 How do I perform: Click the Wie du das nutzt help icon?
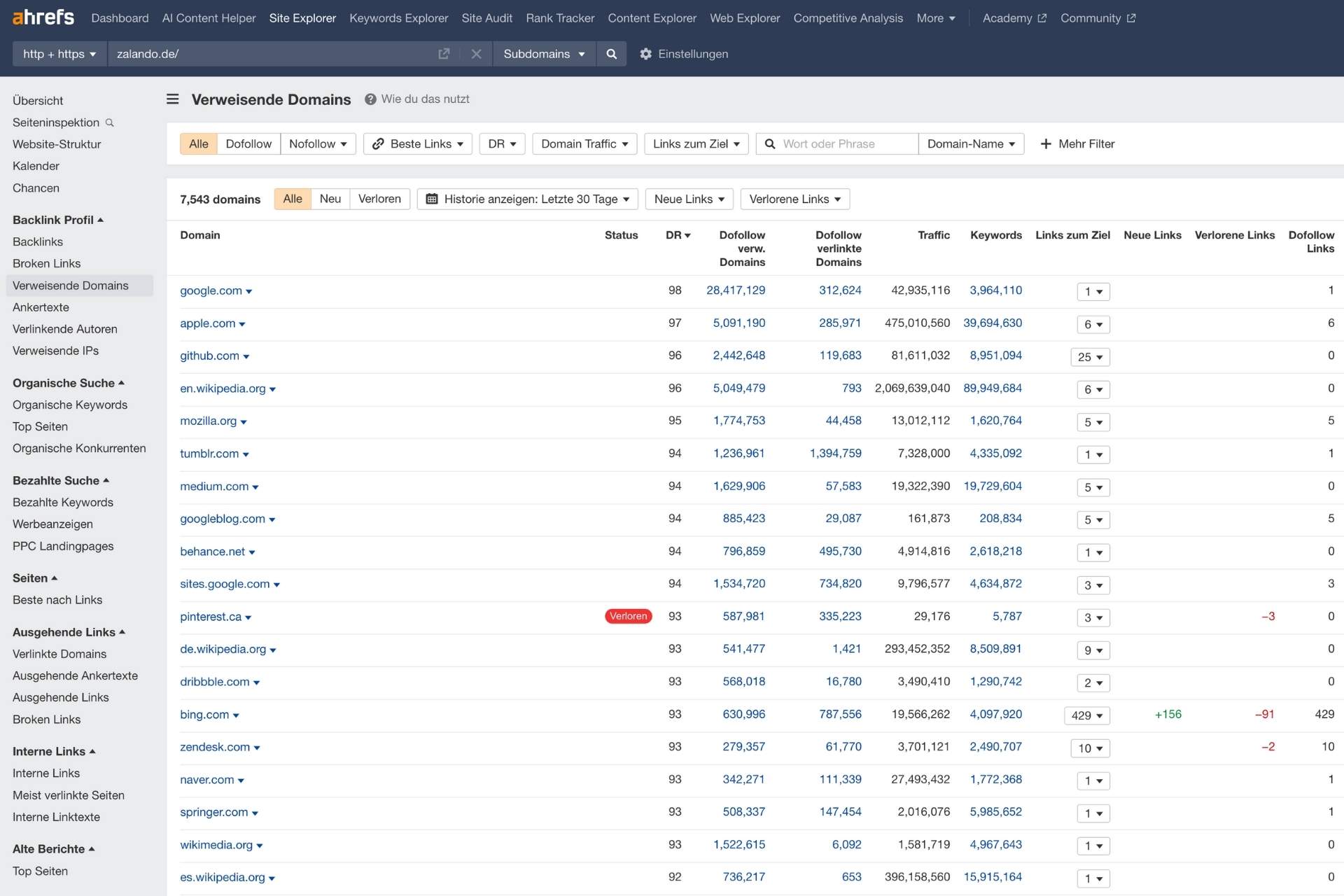(370, 99)
